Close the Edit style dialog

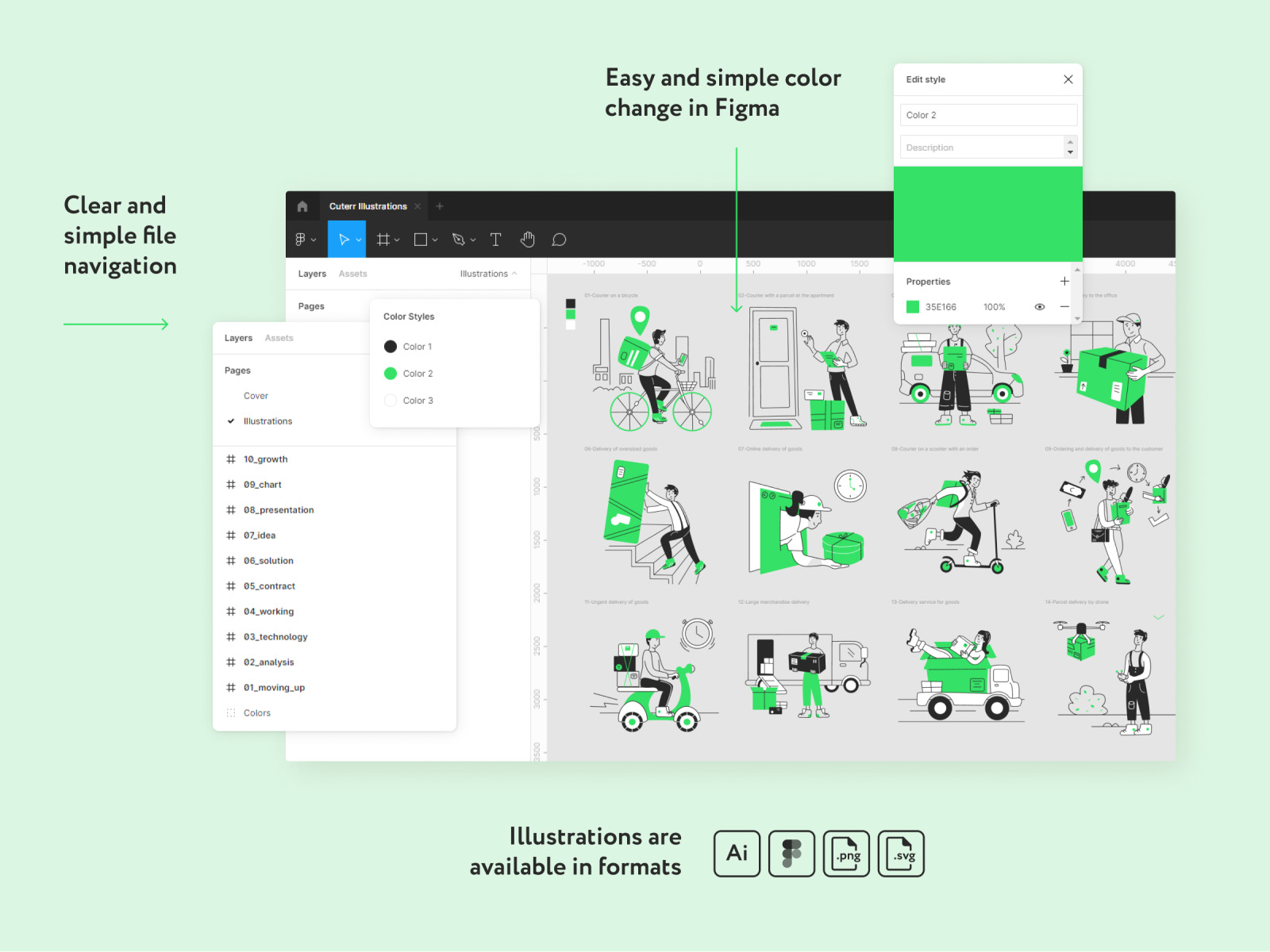click(1068, 79)
